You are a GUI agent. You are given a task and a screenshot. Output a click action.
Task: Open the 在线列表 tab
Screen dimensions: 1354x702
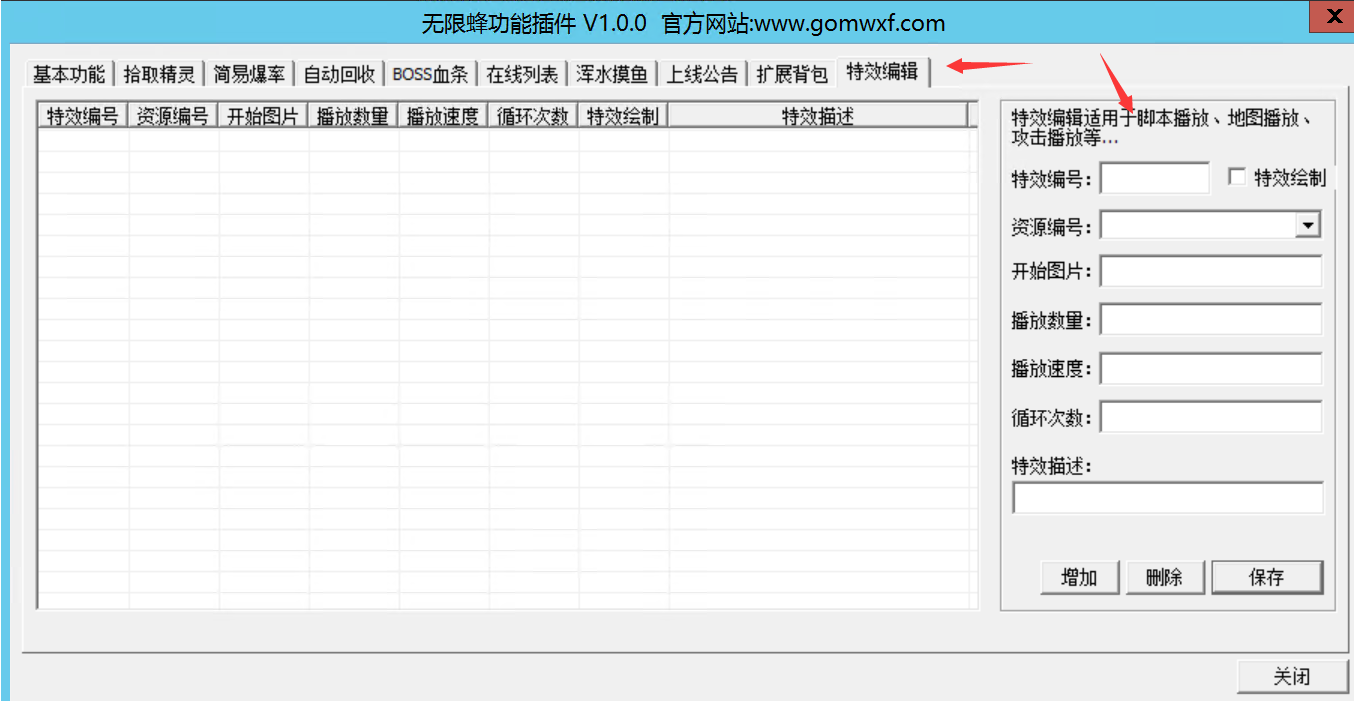point(522,74)
